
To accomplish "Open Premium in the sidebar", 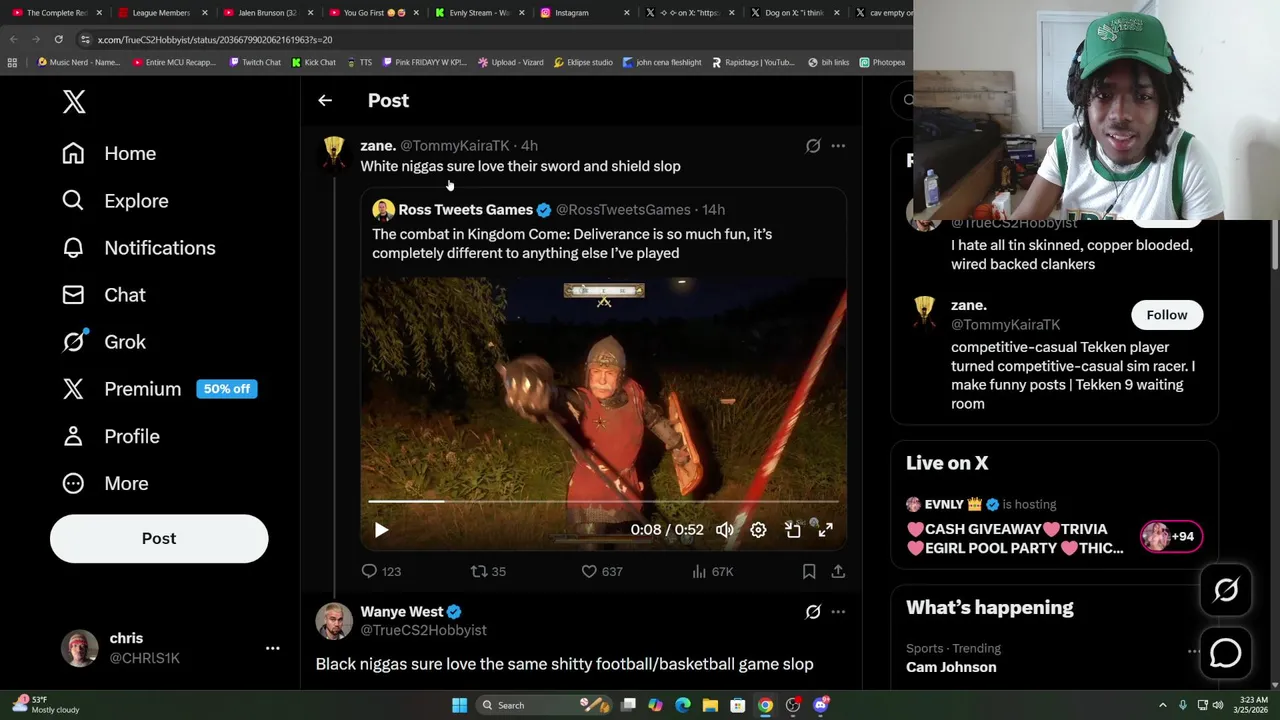I will (x=159, y=389).
